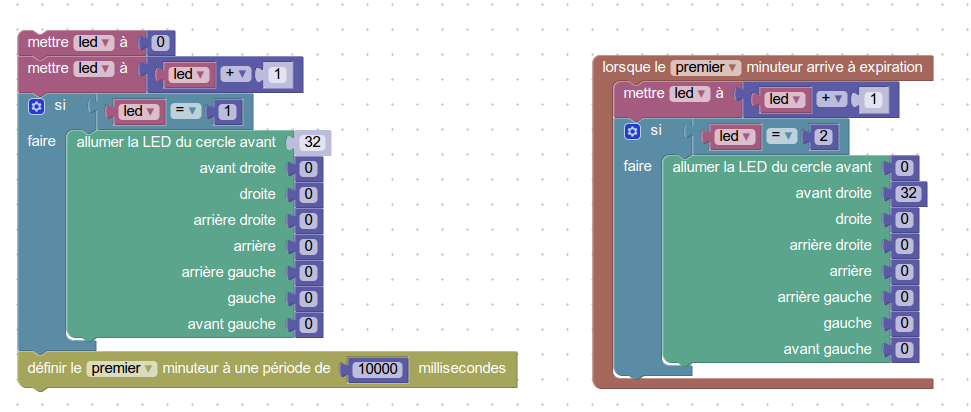The width and height of the screenshot is (971, 412).
Task: Select the left 'allumer la LED du cercle' block label
Action: [x=175, y=142]
